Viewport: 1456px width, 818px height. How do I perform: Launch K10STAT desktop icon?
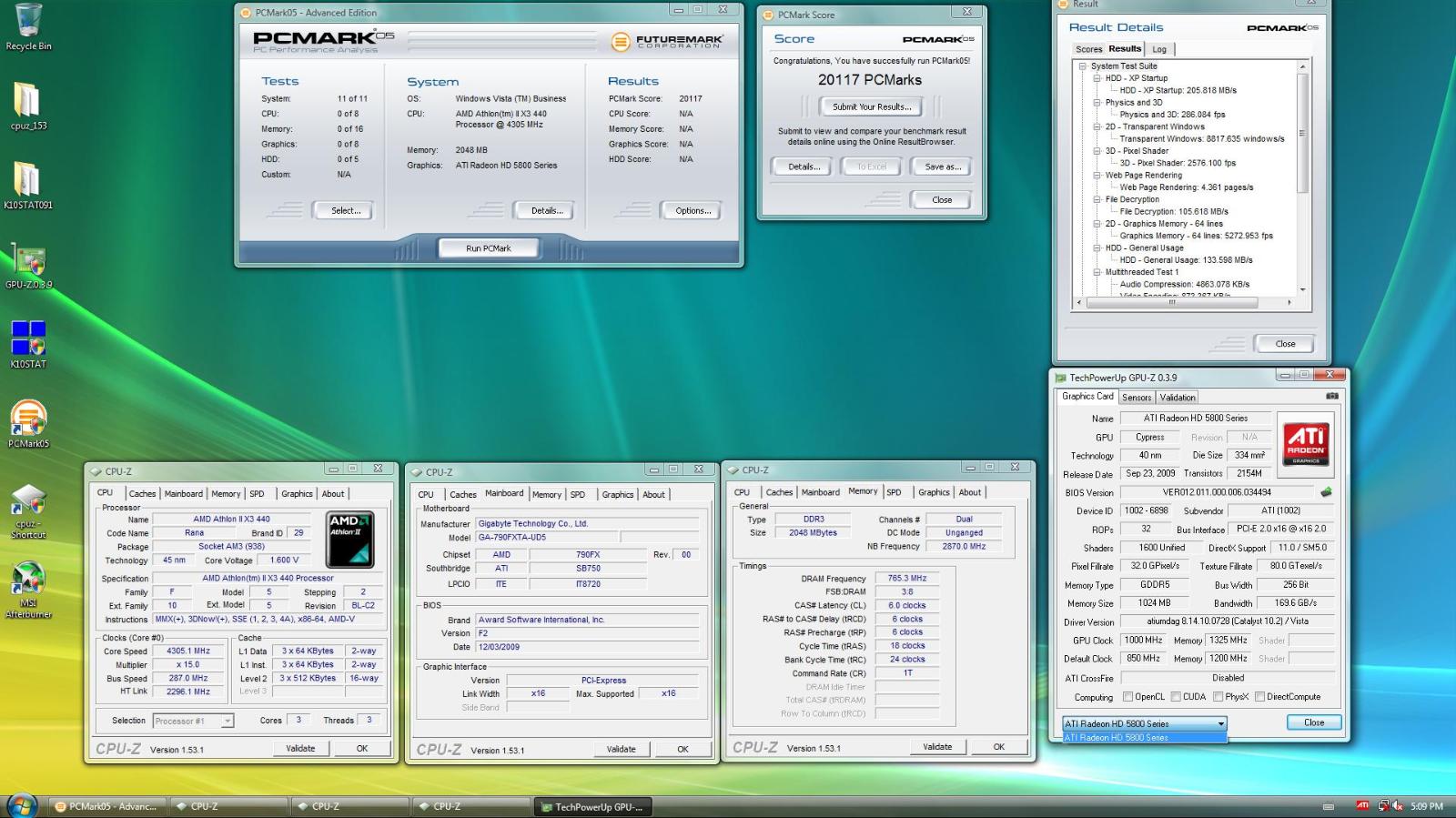pos(28,344)
